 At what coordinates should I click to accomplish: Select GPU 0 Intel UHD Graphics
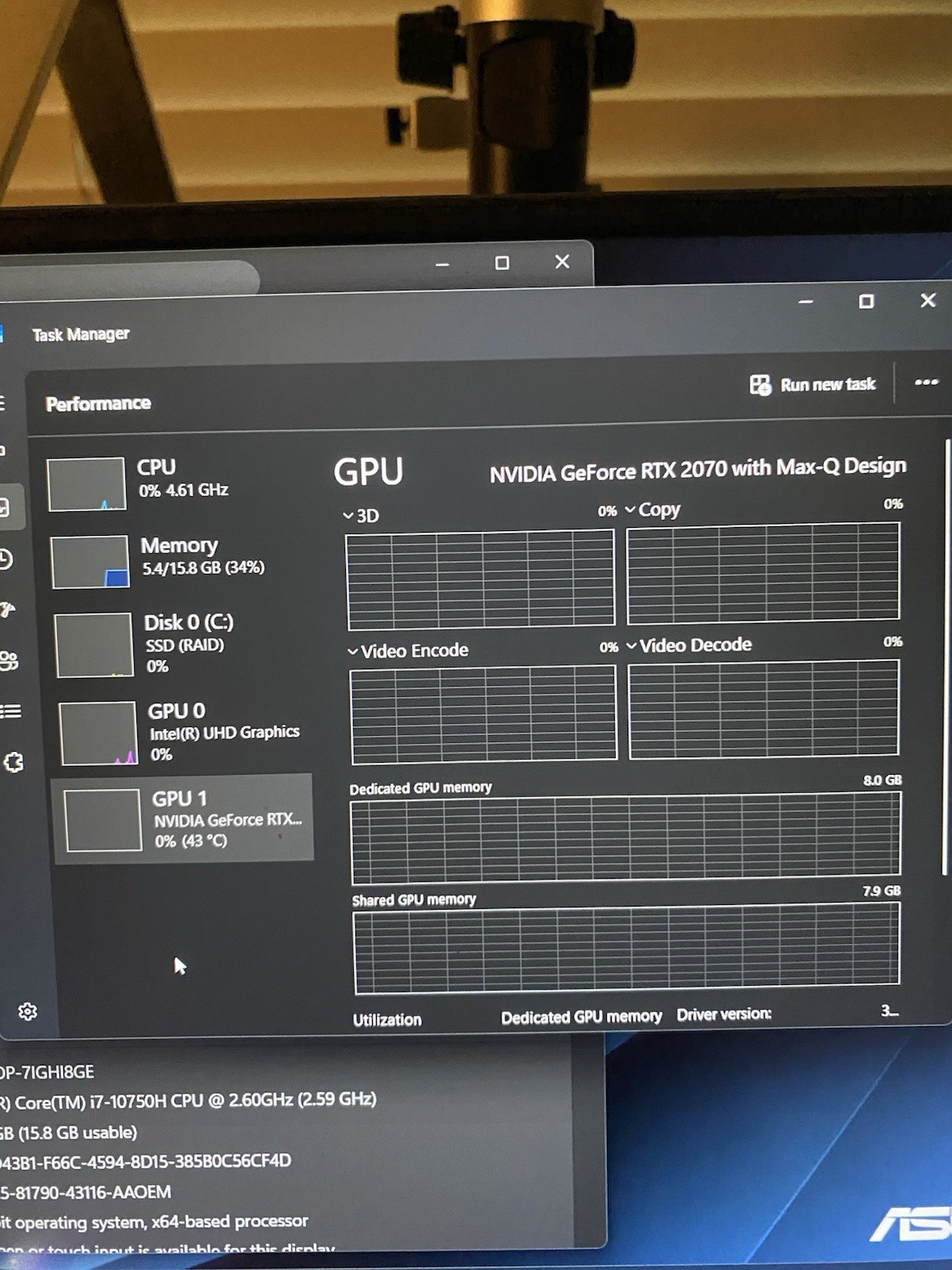(185, 732)
